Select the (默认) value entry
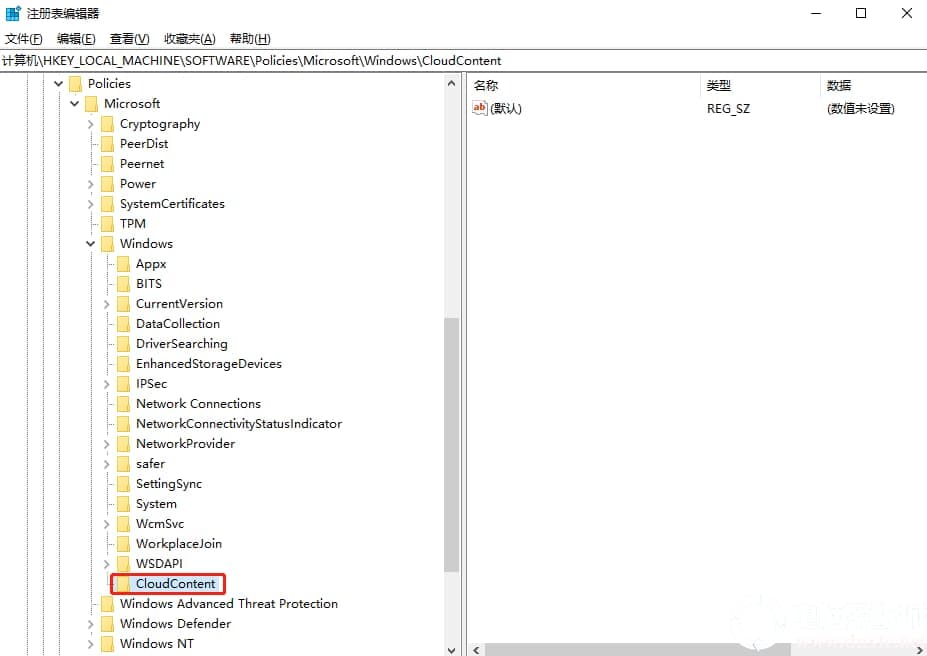This screenshot has width=927, height=656. [x=505, y=109]
